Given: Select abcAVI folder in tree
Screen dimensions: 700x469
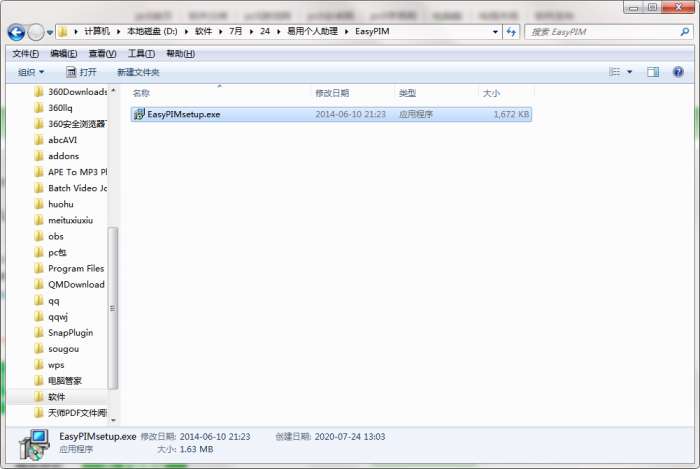Looking at the screenshot, I should click(55, 140).
